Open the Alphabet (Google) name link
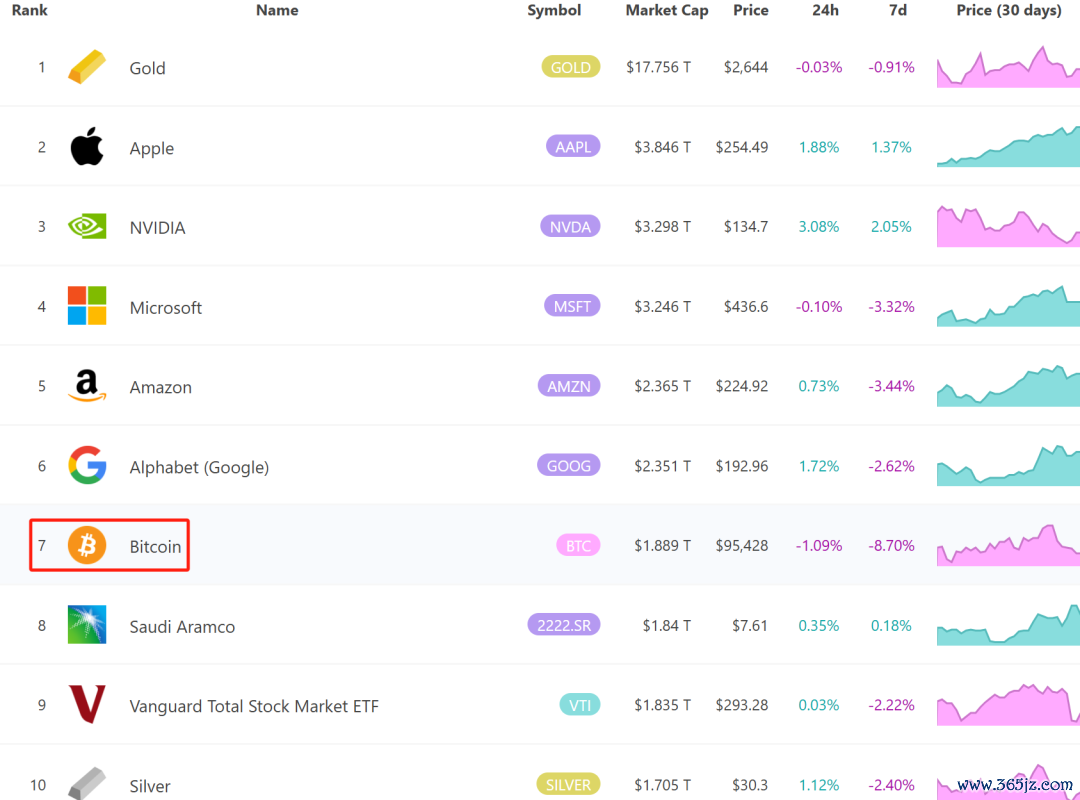Viewport: 1080px width, 800px height. click(199, 467)
